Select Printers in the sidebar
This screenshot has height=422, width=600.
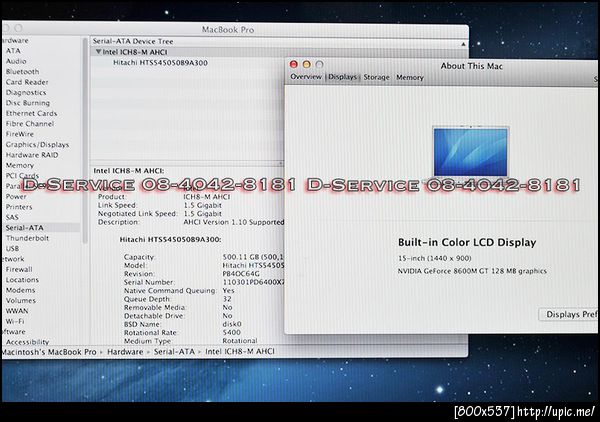pyautogui.click(x=19, y=207)
